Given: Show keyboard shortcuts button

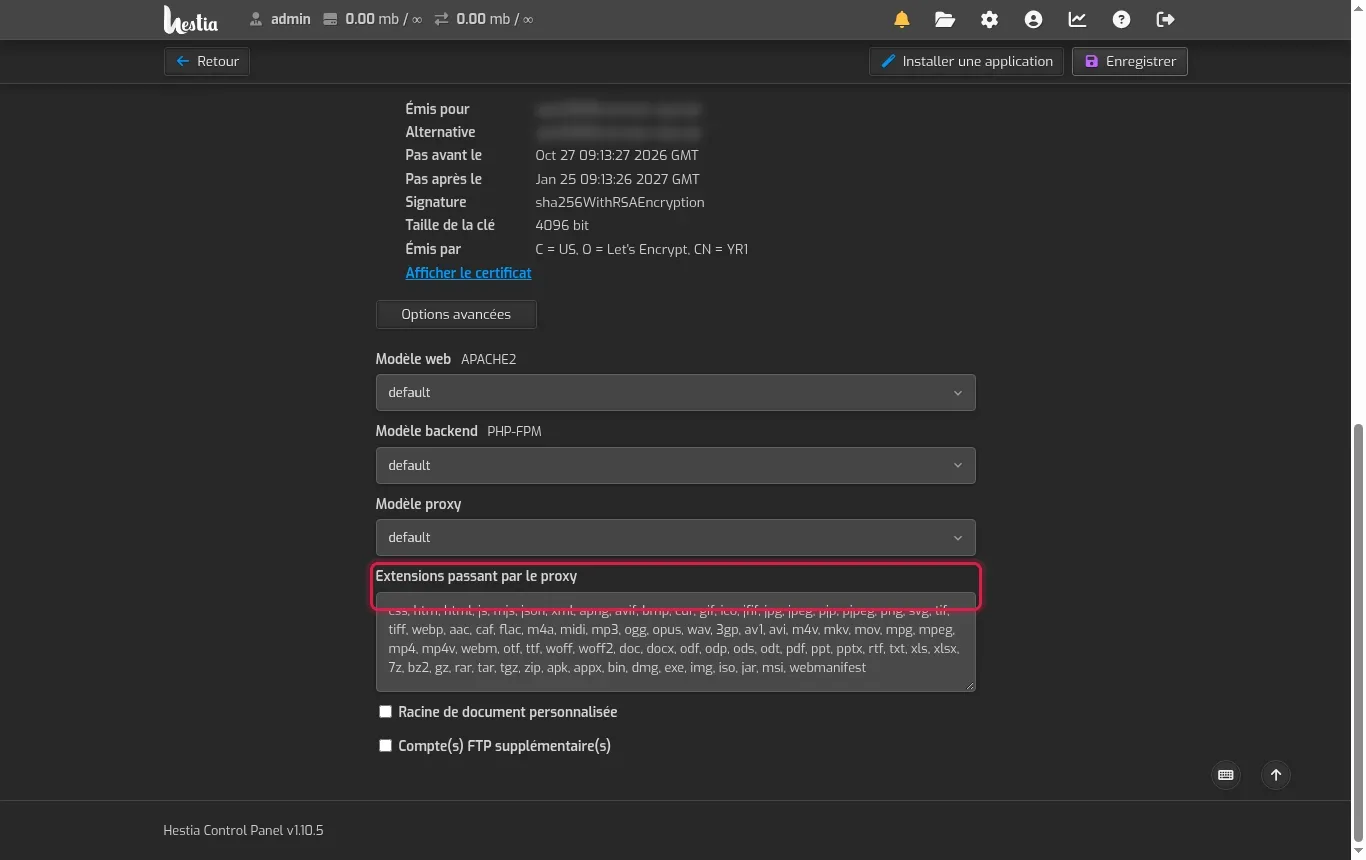Looking at the screenshot, I should point(1226,775).
